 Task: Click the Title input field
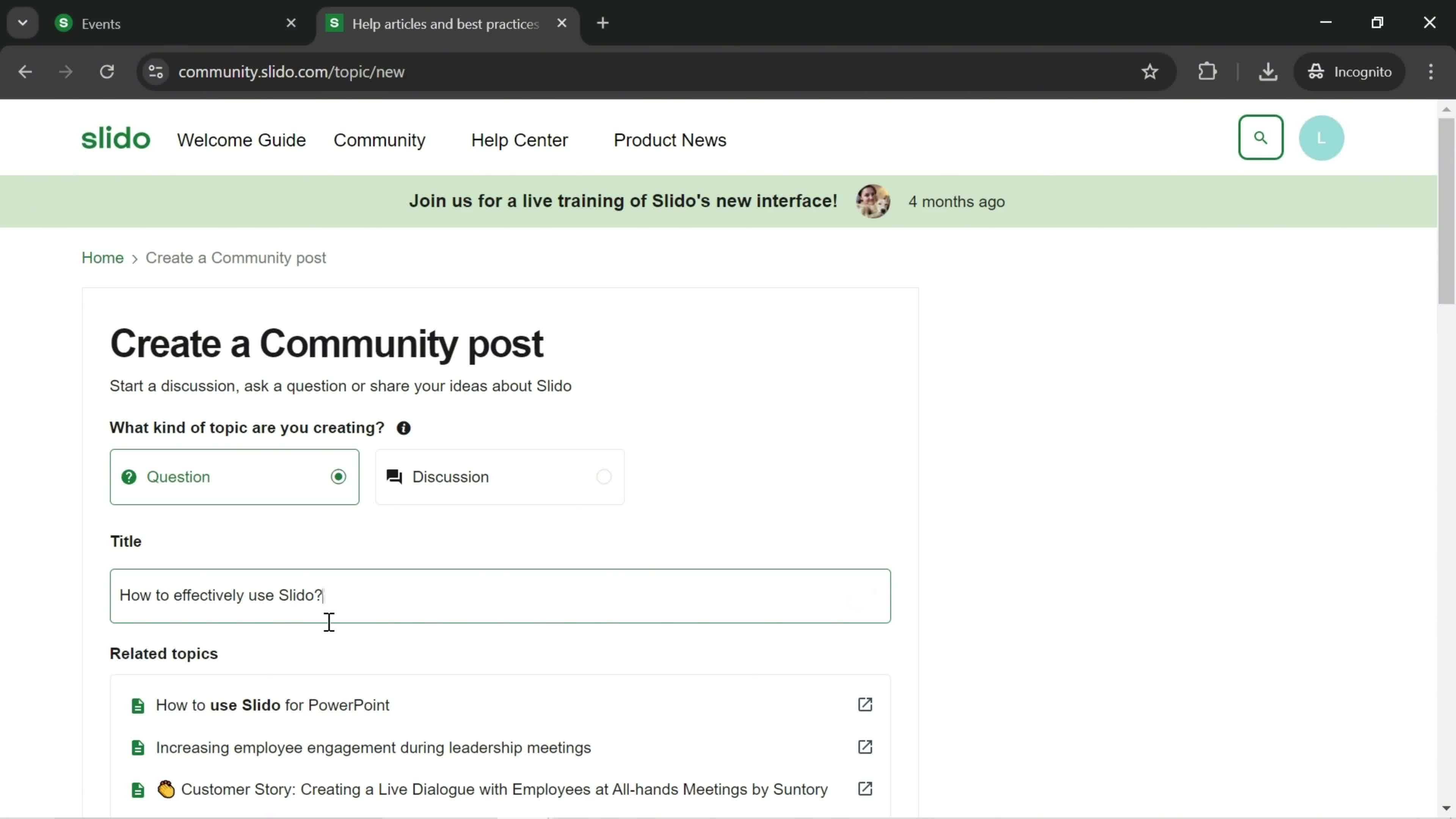500,596
